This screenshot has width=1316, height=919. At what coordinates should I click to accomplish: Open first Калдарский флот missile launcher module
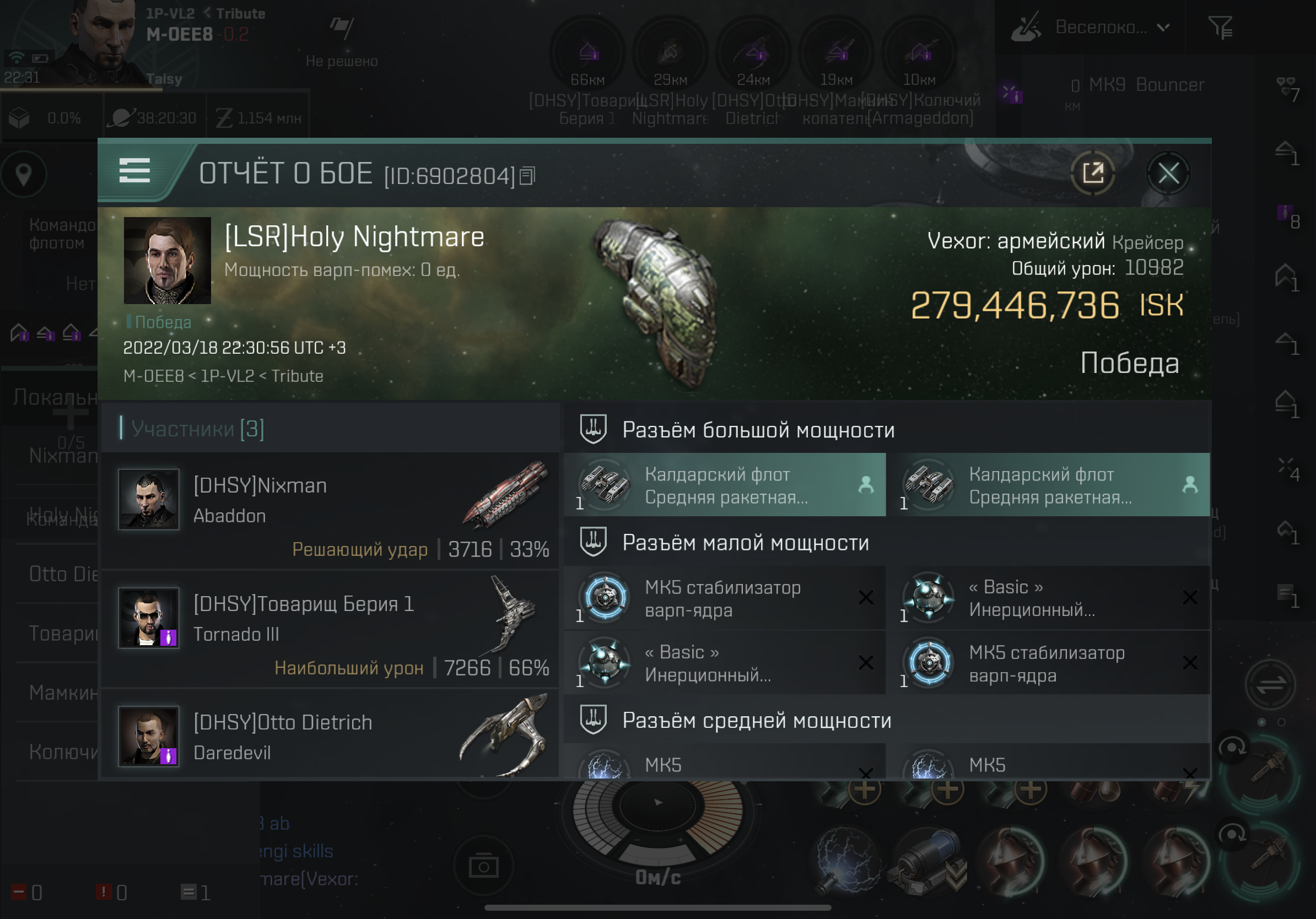725,485
